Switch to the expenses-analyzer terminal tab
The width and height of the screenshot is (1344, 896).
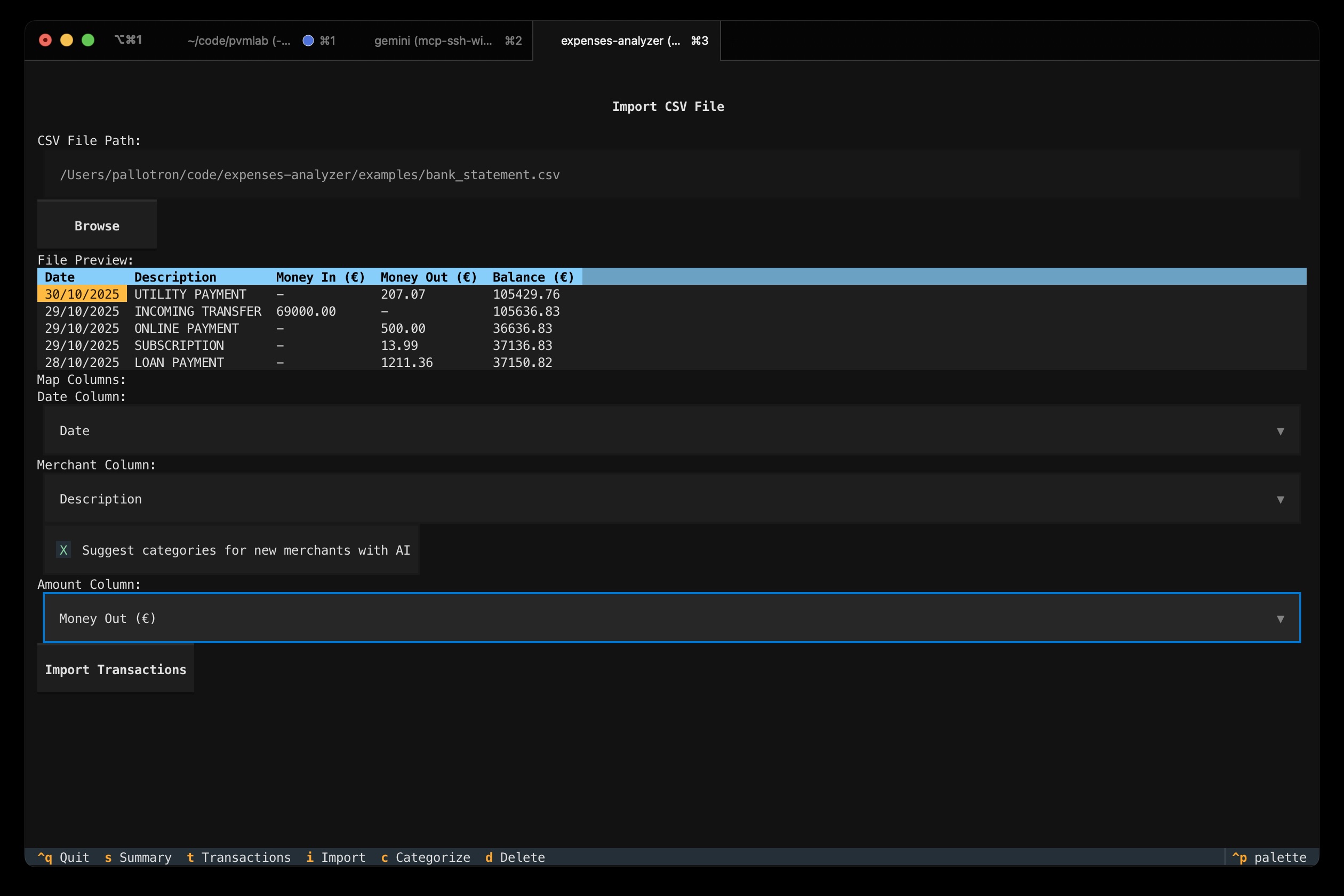620,41
